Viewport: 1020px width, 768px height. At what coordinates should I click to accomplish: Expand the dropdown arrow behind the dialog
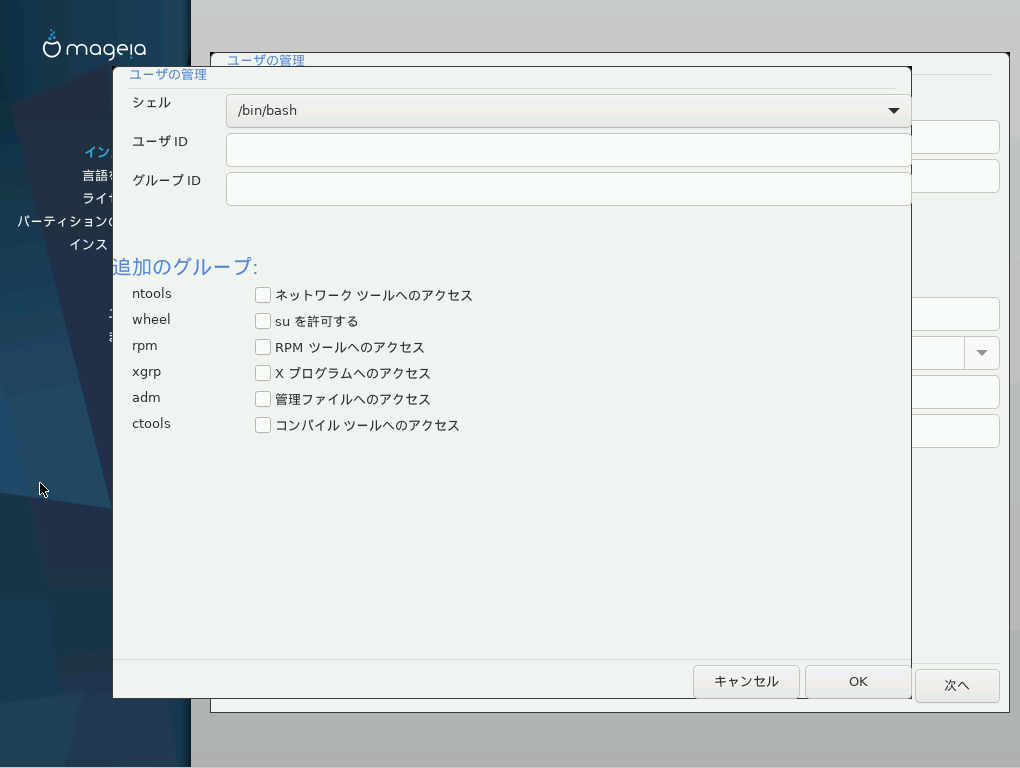pos(982,353)
